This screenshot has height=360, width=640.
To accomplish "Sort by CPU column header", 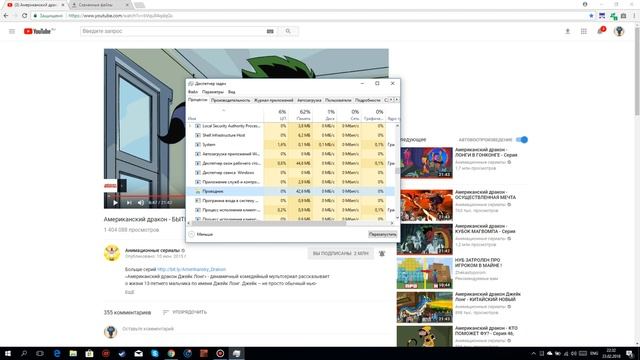I will (x=276, y=115).
